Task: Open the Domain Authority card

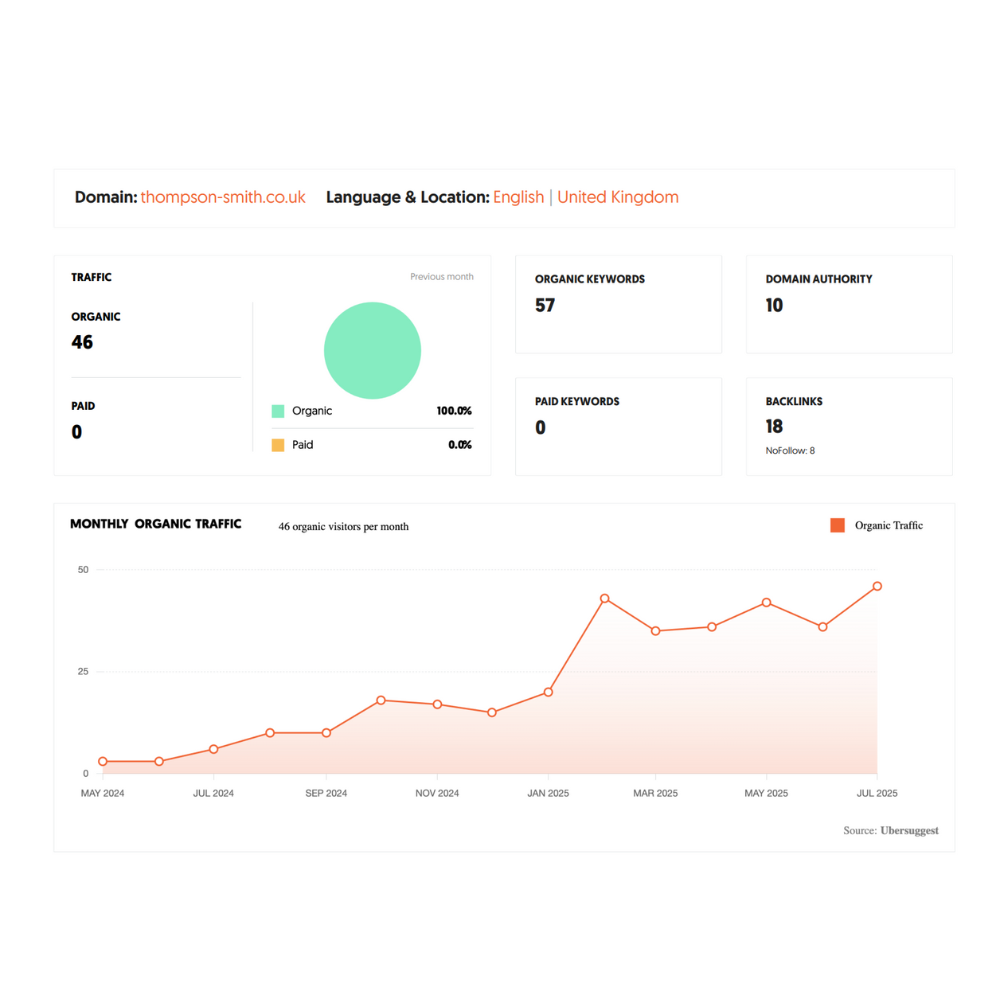Action: point(849,304)
